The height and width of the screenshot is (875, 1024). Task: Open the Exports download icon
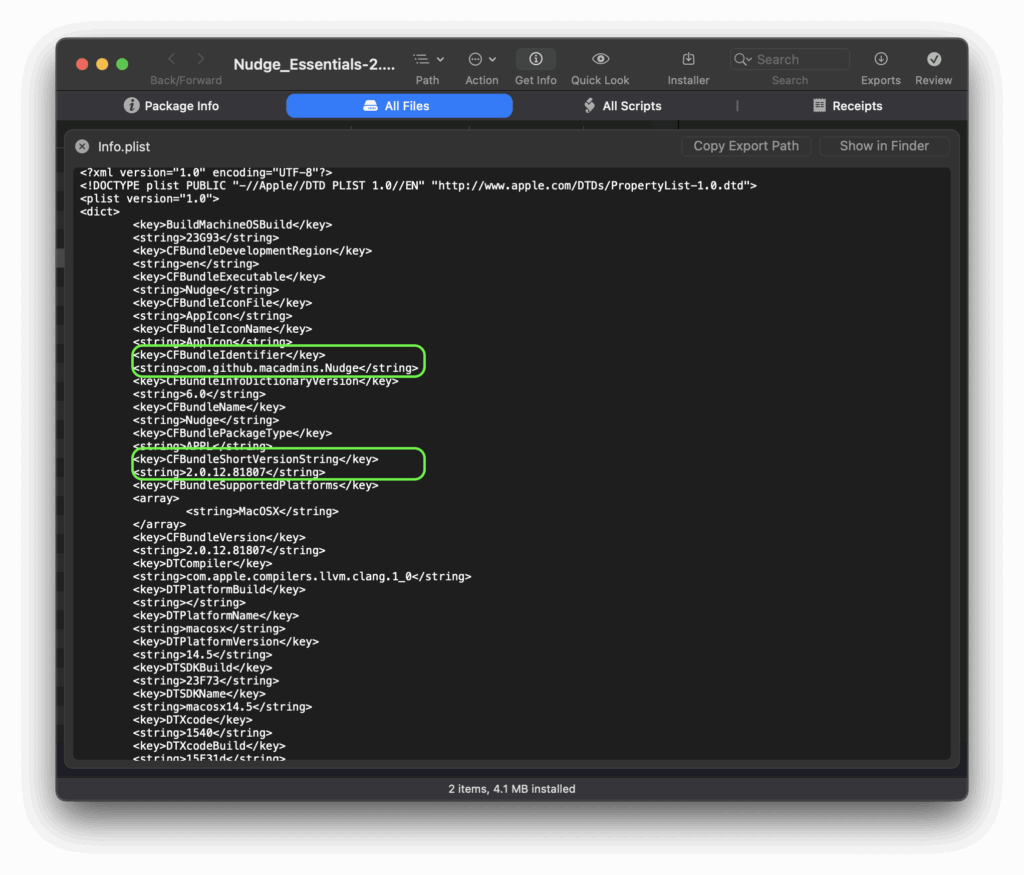tap(880, 60)
